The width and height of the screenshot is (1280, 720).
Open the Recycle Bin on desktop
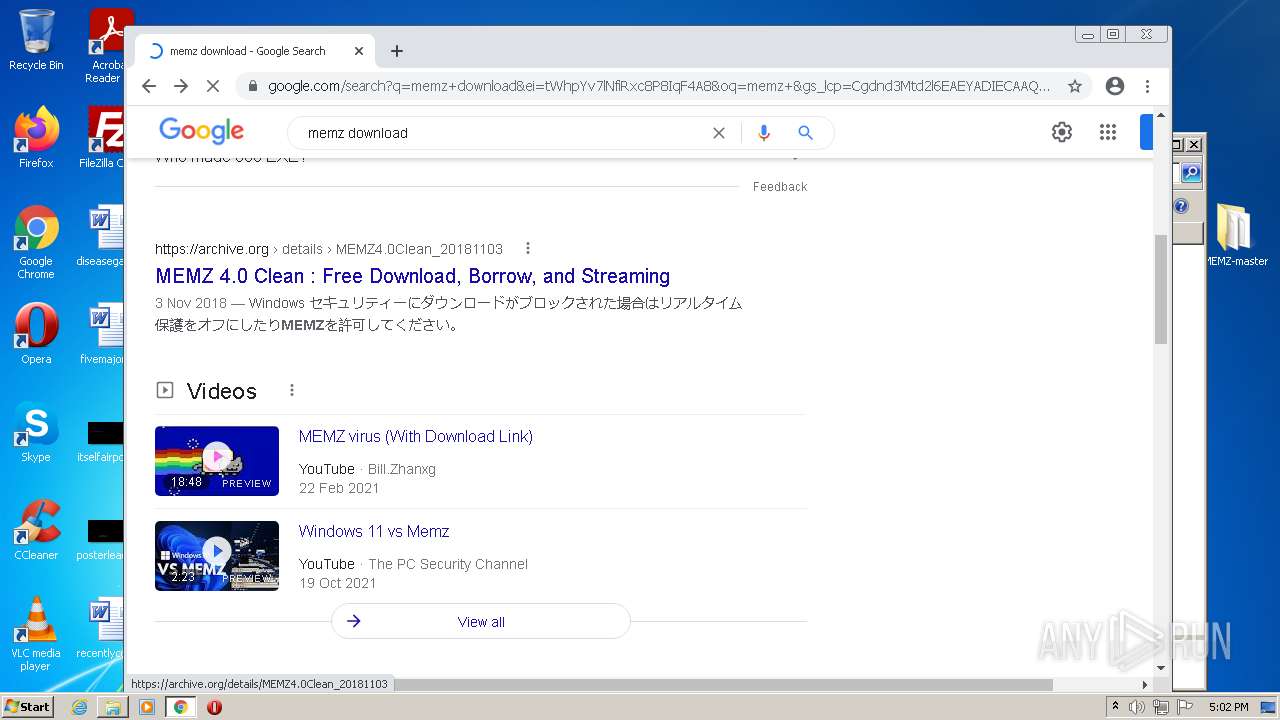coord(36,40)
